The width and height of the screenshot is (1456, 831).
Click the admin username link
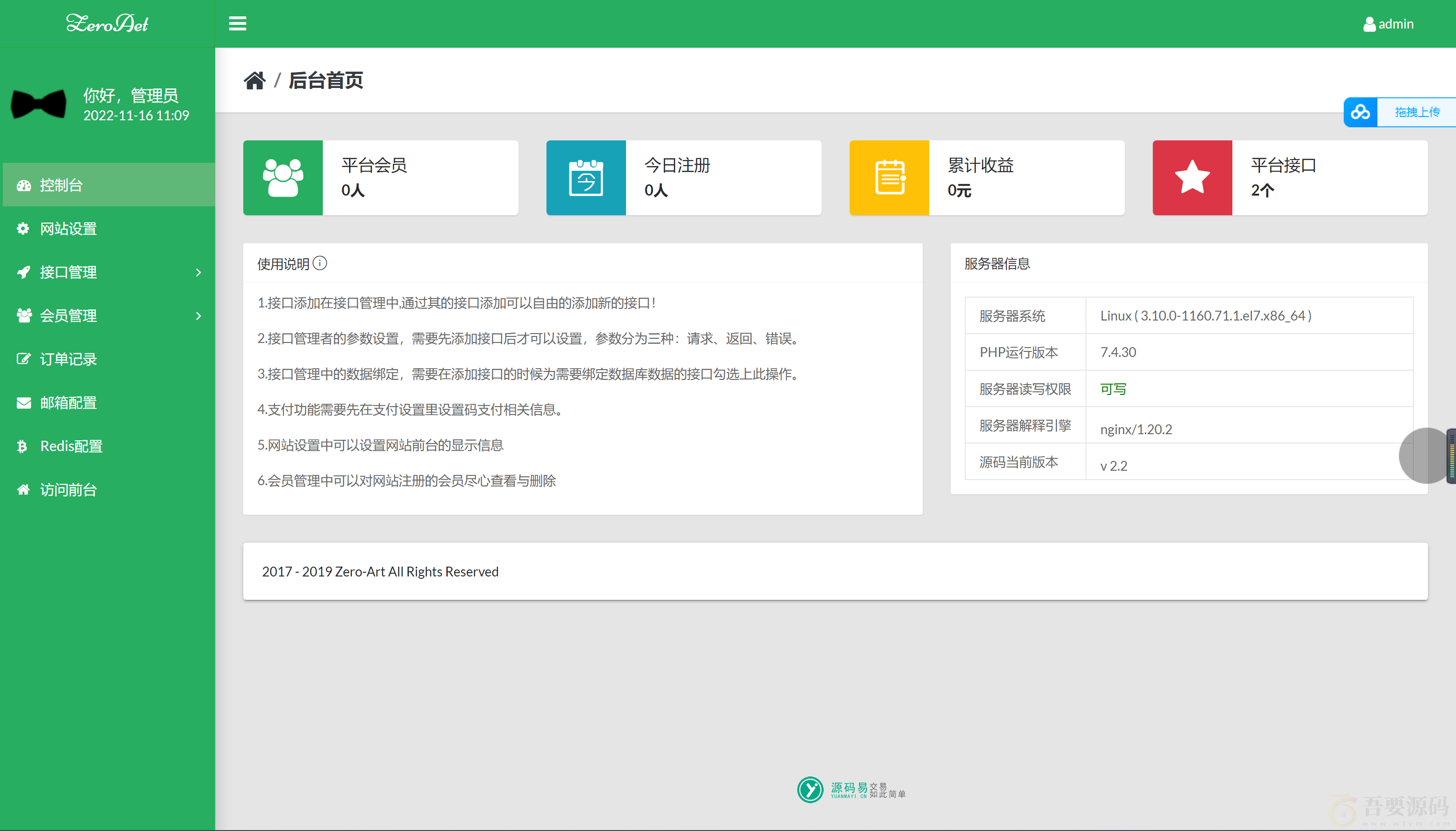point(1396,24)
